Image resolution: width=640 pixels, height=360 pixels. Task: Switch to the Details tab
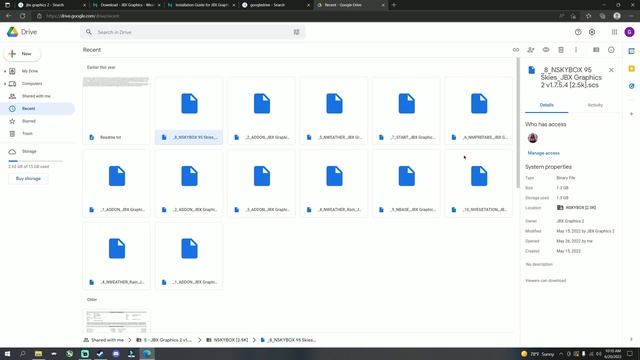547,105
